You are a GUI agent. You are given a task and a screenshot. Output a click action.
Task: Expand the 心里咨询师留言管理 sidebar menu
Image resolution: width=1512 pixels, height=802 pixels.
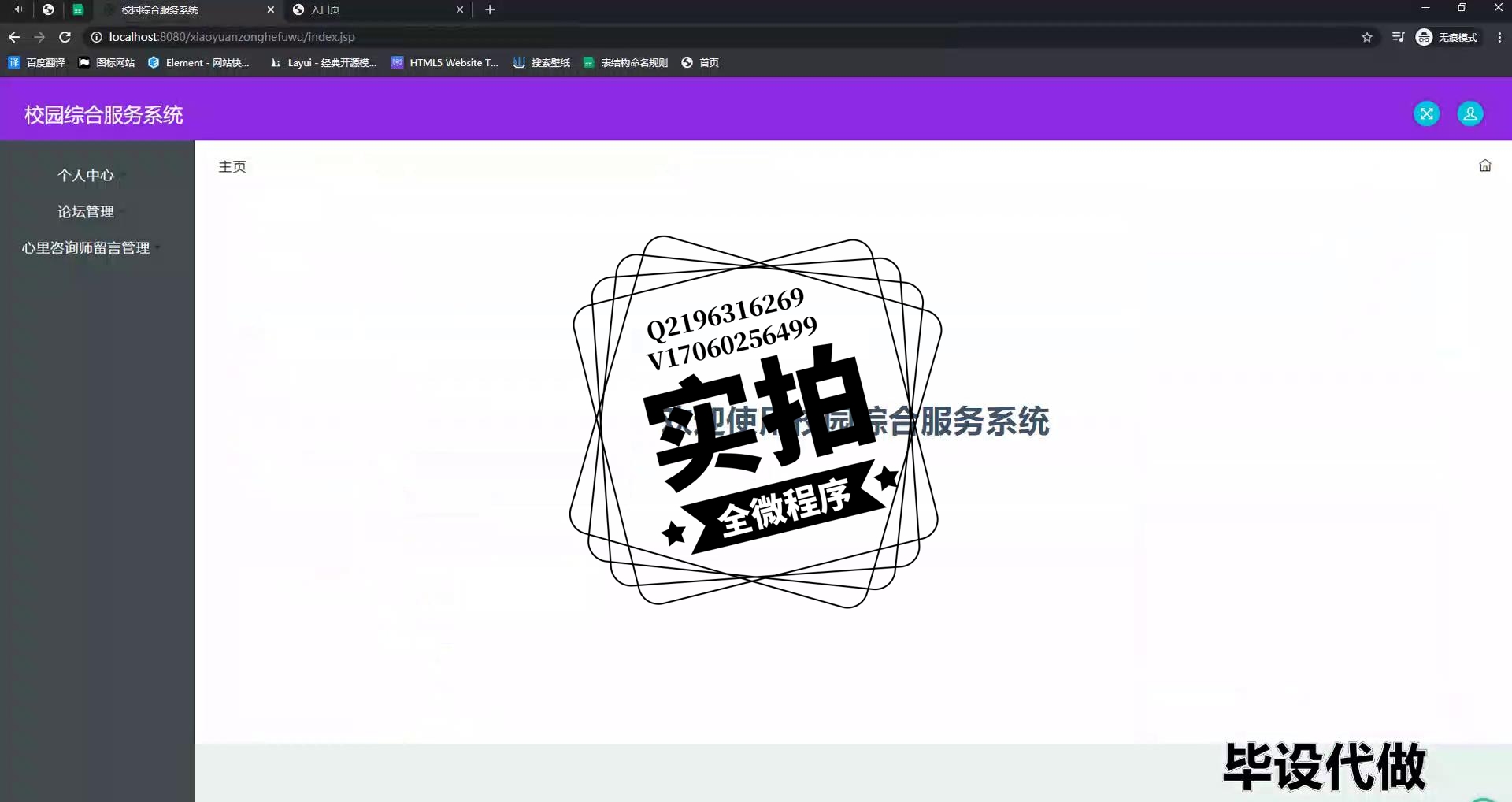86,248
